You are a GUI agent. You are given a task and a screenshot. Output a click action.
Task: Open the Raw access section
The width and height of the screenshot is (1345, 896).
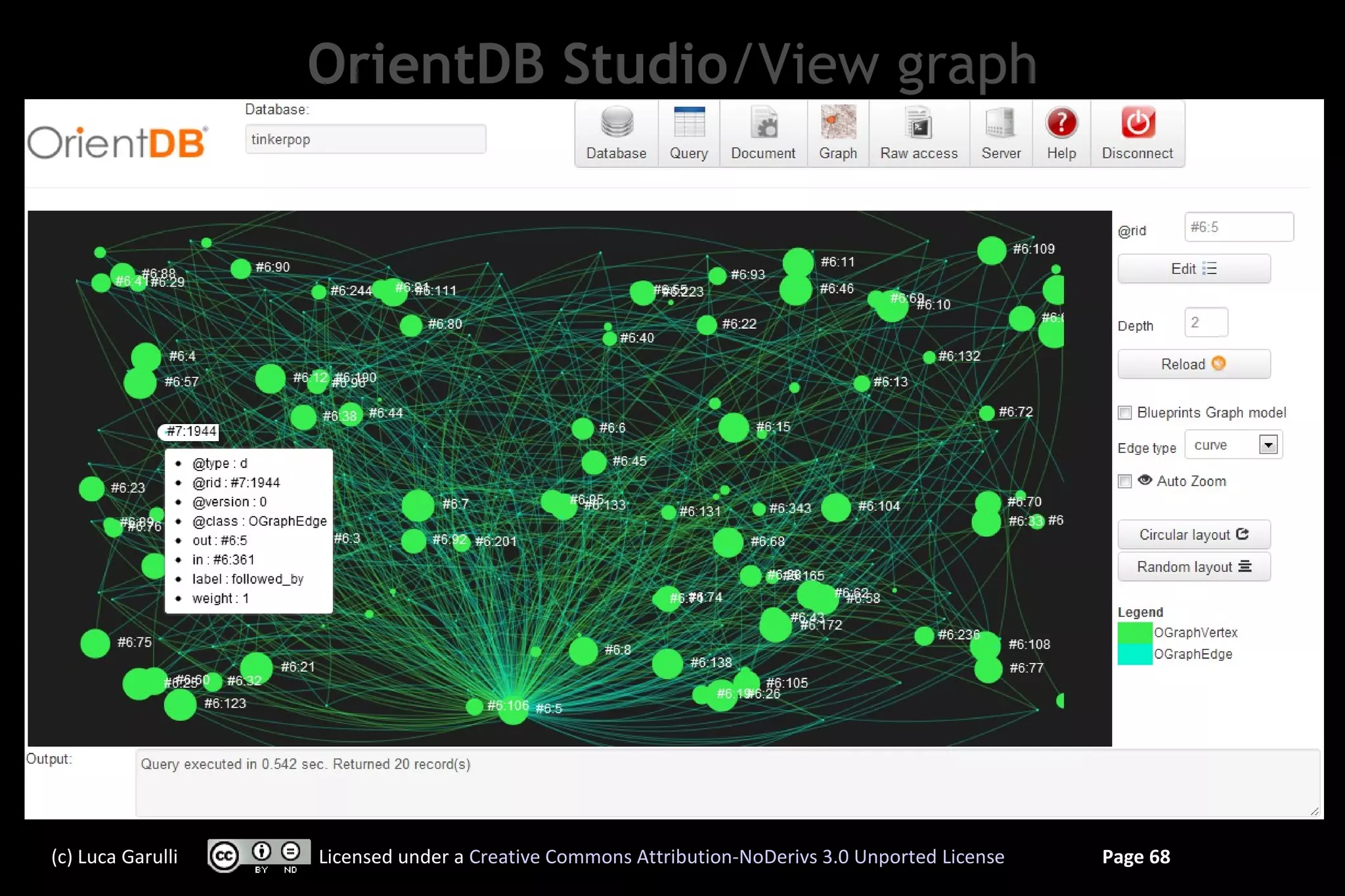(x=919, y=134)
